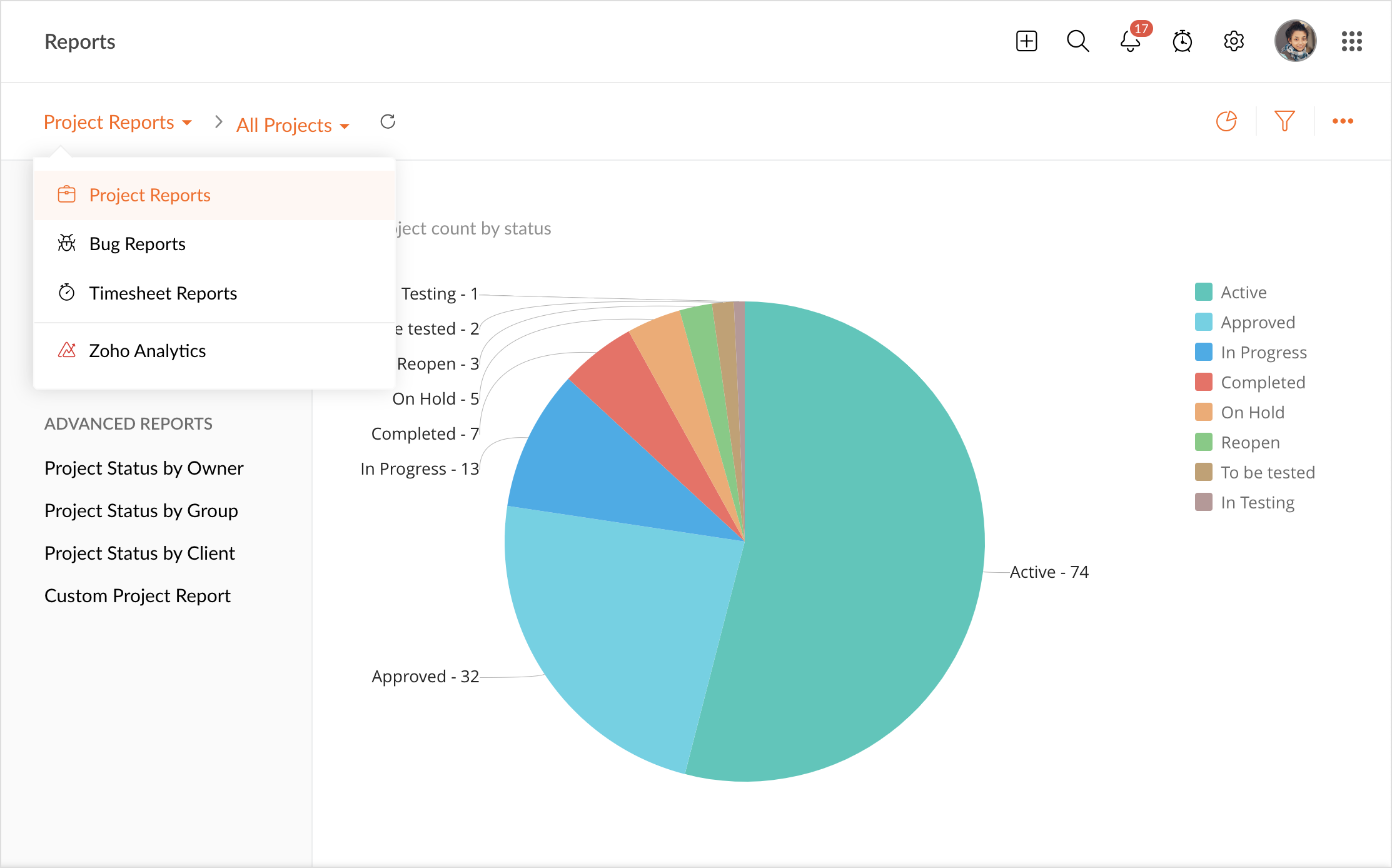This screenshot has height=868, width=1392.
Task: Open the orange more options ellipsis
Action: coord(1343,121)
